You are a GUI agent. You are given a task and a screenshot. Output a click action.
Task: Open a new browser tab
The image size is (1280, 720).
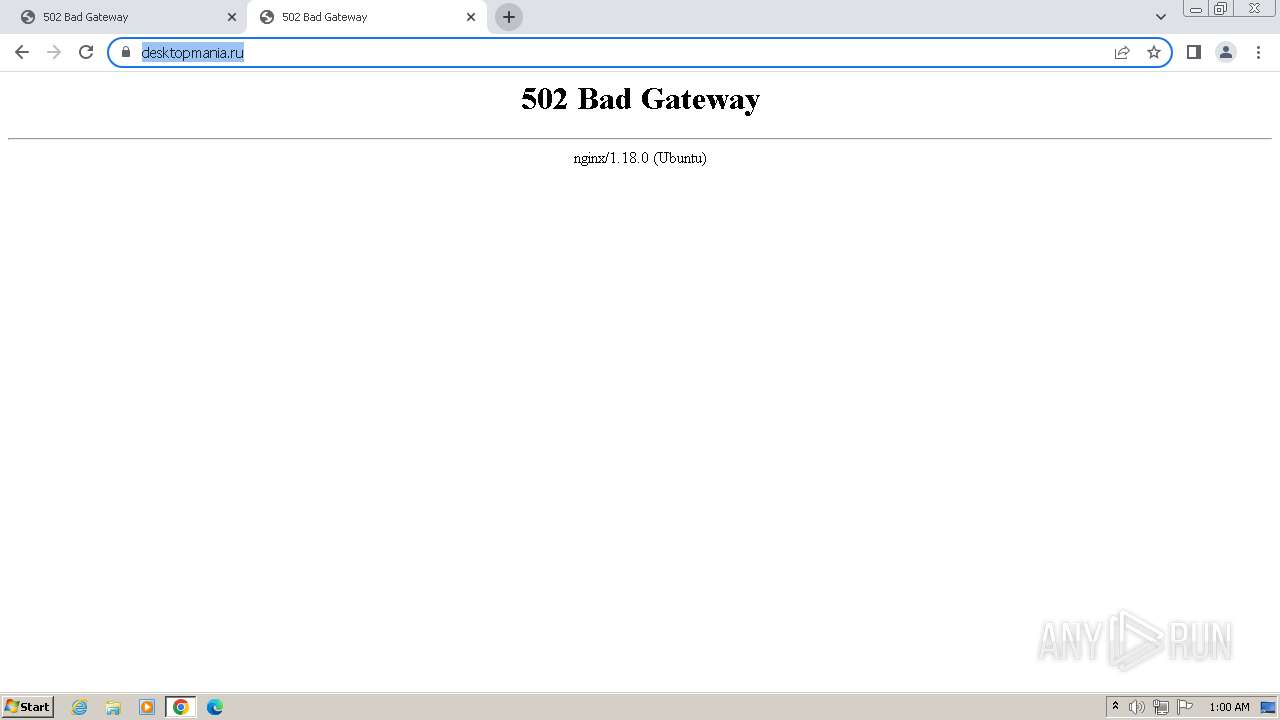click(x=509, y=17)
